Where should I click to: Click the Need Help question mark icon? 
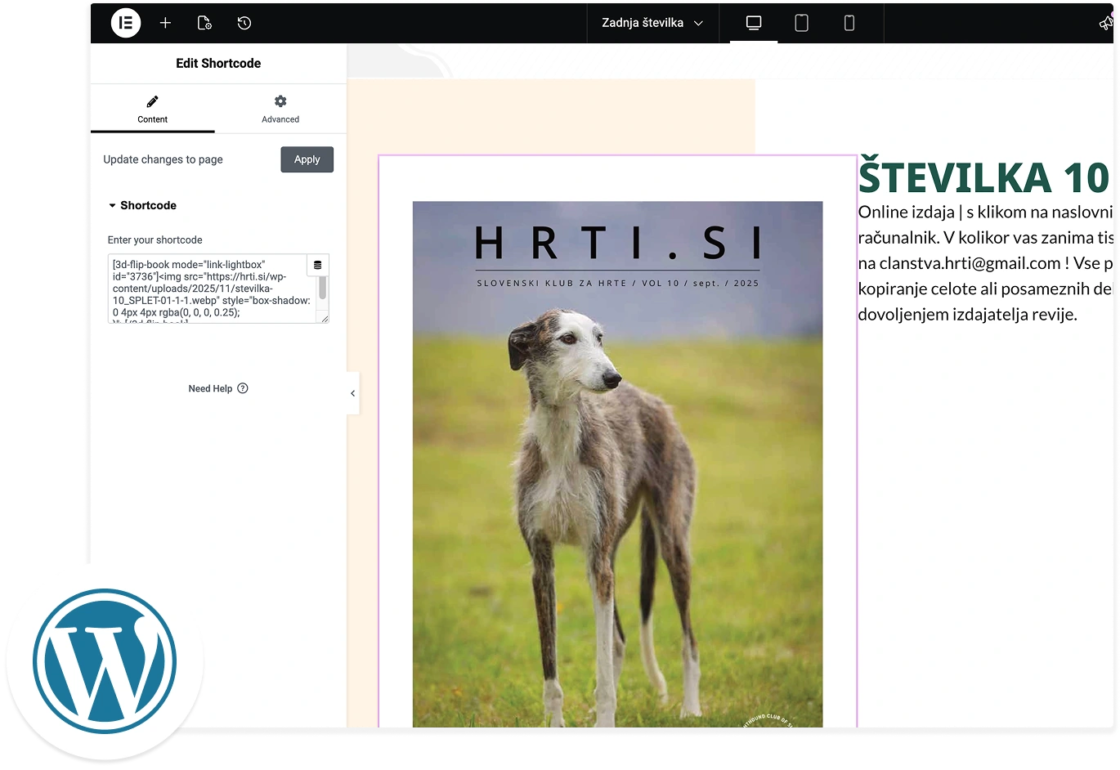243,388
